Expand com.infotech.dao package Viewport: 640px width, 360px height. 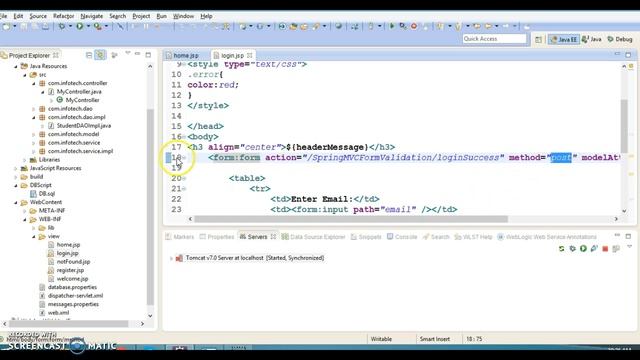(x=34, y=109)
